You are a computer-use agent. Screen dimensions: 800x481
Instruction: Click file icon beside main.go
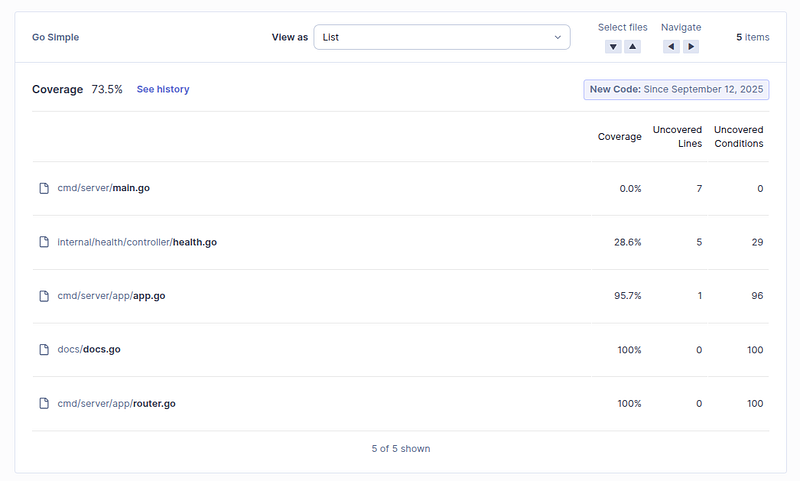point(44,188)
